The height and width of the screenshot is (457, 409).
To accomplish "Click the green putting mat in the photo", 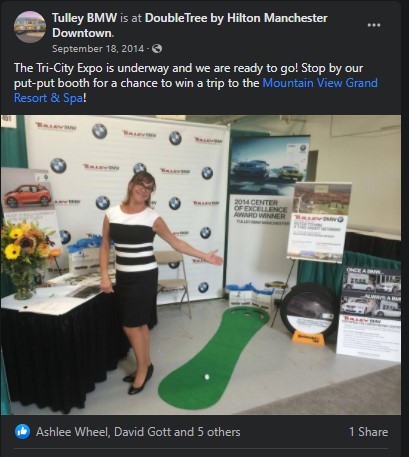I will [213, 358].
